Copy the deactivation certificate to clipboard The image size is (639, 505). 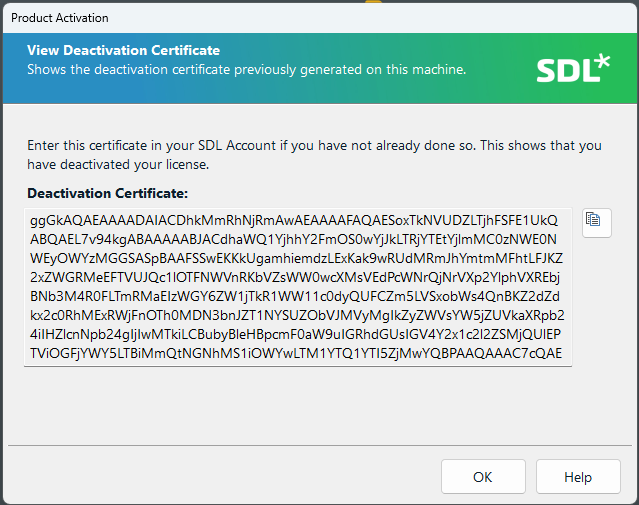(595, 221)
